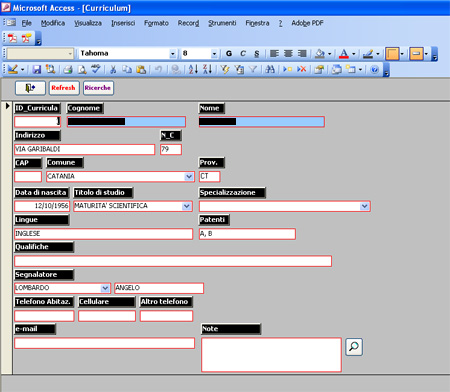This screenshot has width=450, height=392.
Task: Click the Convert to Adobe PDF icon
Action: tap(13, 38)
